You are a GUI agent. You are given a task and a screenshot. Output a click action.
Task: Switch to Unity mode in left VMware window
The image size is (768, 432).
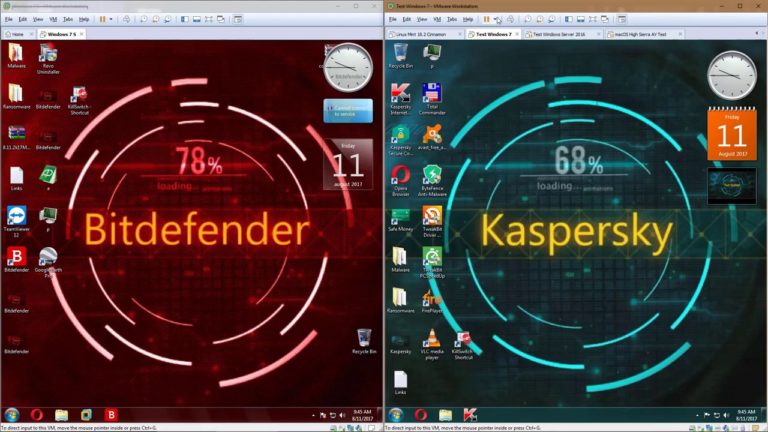coord(221,19)
